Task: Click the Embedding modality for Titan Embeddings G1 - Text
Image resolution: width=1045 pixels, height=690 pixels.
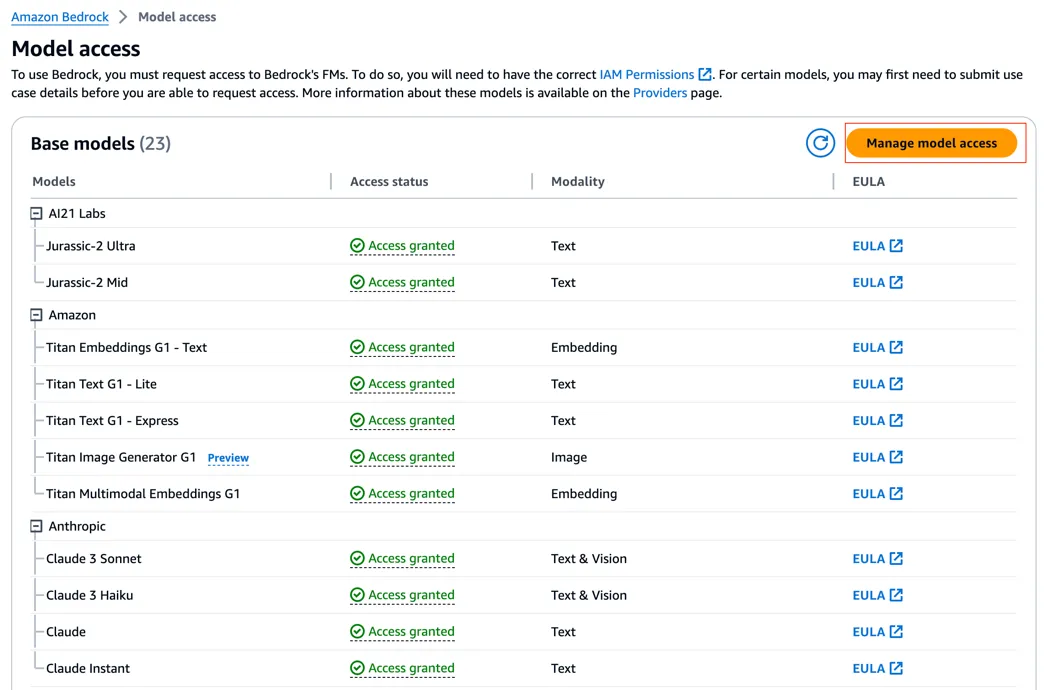Action: pos(584,347)
